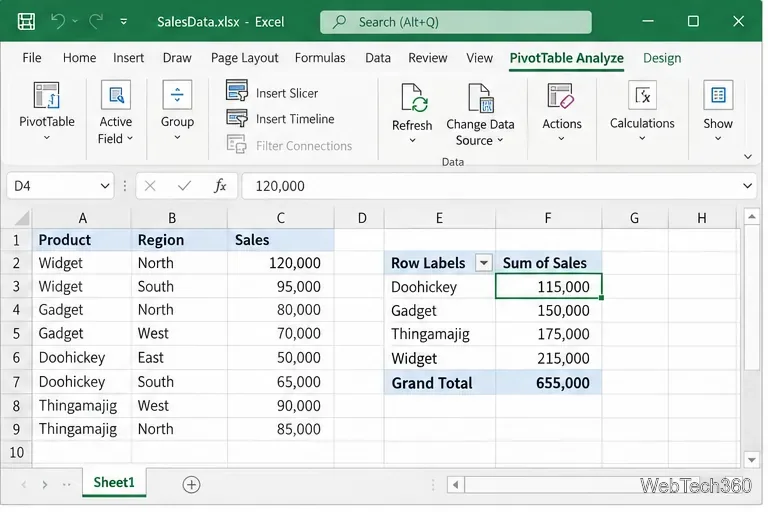This screenshot has width=768, height=512.
Task: Click Filter Connections icon
Action: [x=237, y=145]
